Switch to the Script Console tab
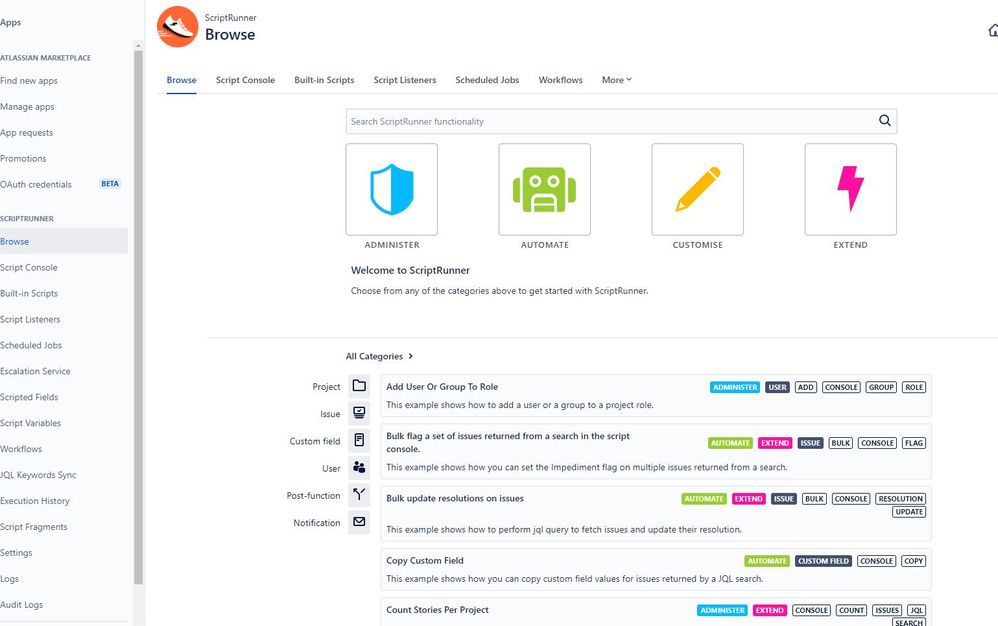 245,80
